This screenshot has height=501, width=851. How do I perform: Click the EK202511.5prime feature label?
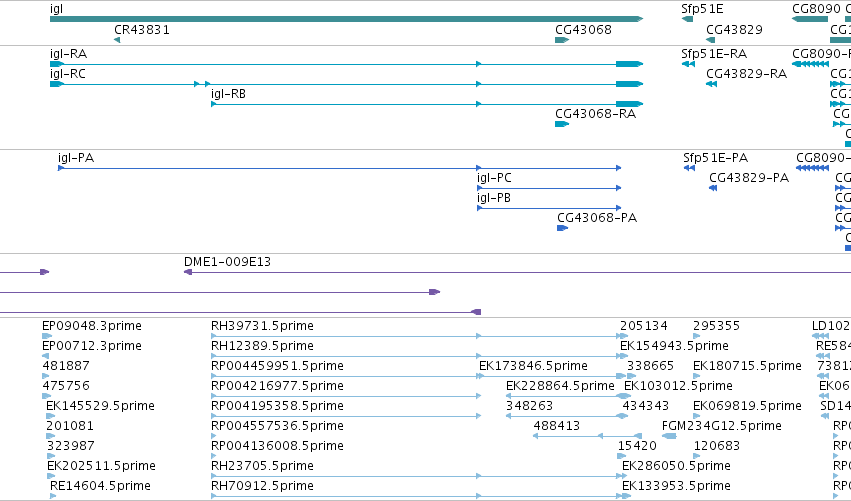click(x=101, y=466)
